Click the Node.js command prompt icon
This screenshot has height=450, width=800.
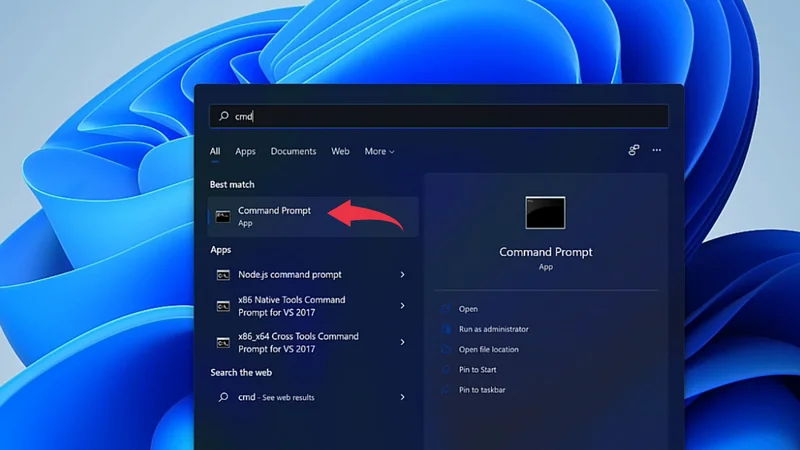(x=223, y=275)
